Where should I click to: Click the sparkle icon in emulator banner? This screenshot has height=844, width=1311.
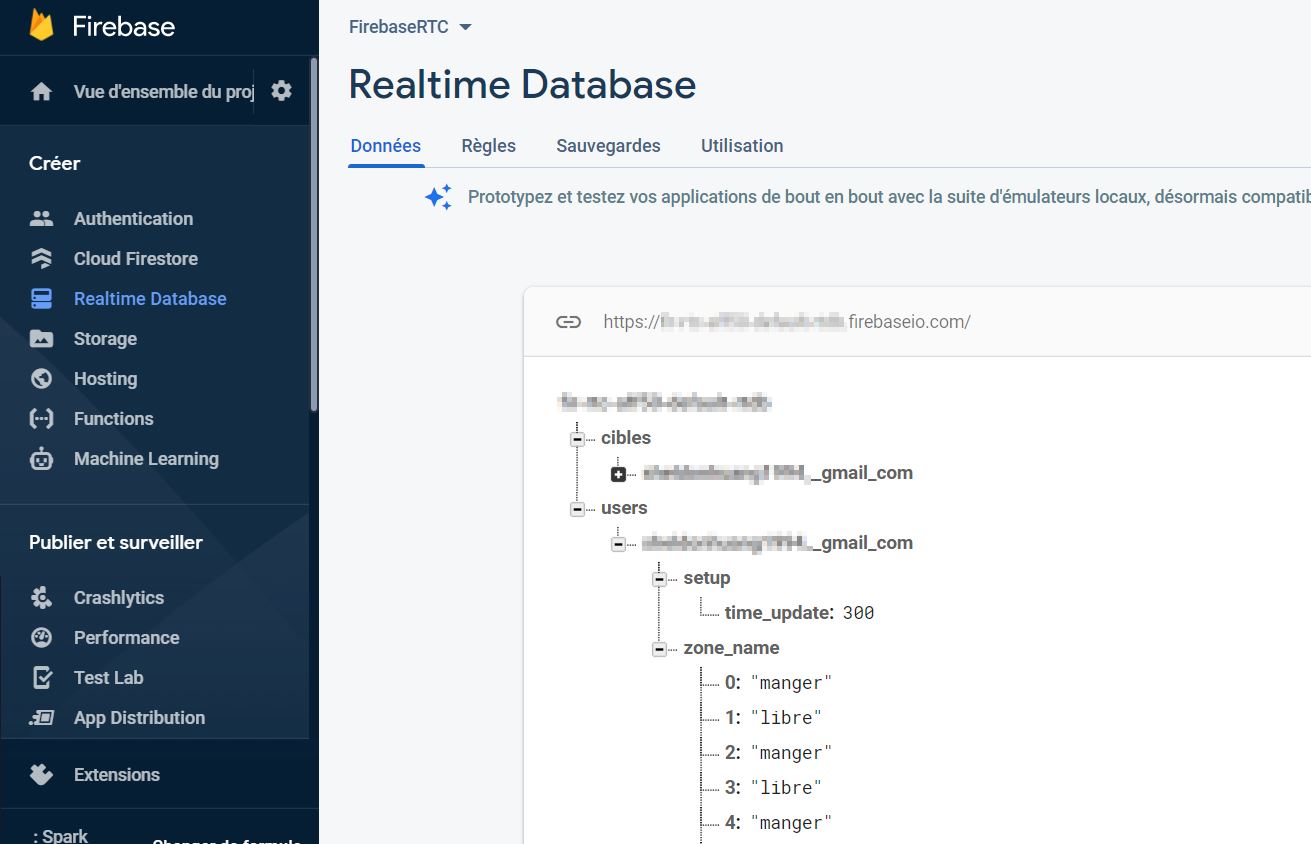coord(438,197)
